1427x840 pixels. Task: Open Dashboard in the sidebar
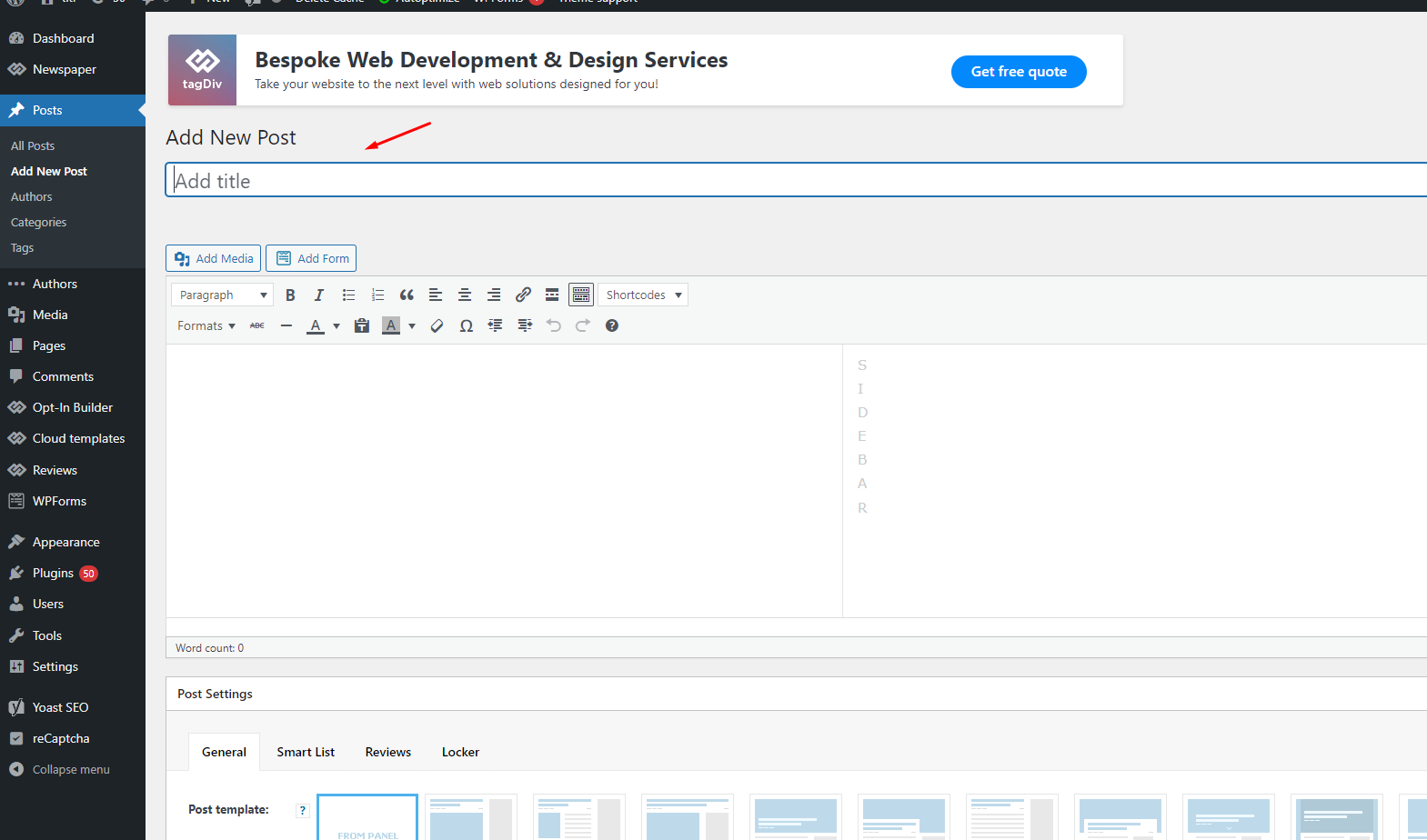(73, 38)
